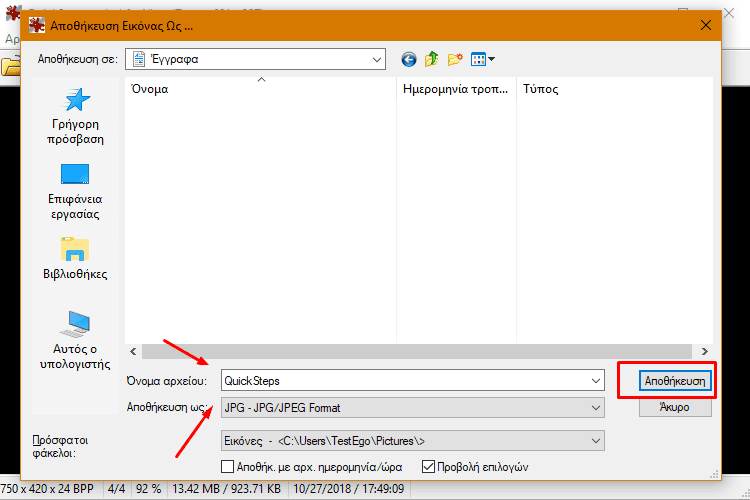Click the horizontal scrollbar right arrow

pos(705,352)
